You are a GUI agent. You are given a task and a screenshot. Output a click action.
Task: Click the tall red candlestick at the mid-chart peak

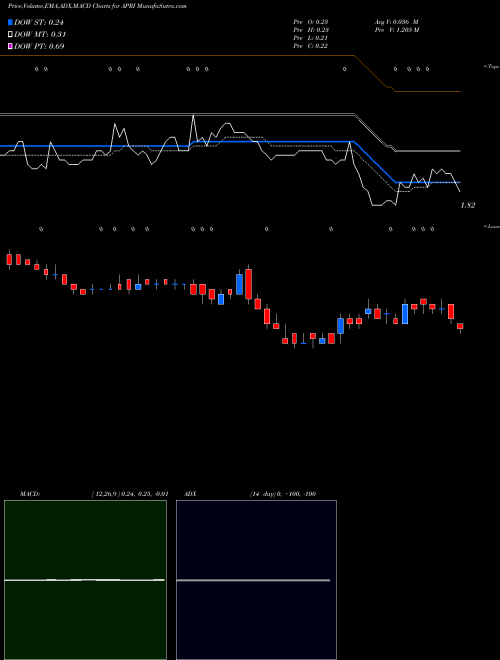point(248,284)
